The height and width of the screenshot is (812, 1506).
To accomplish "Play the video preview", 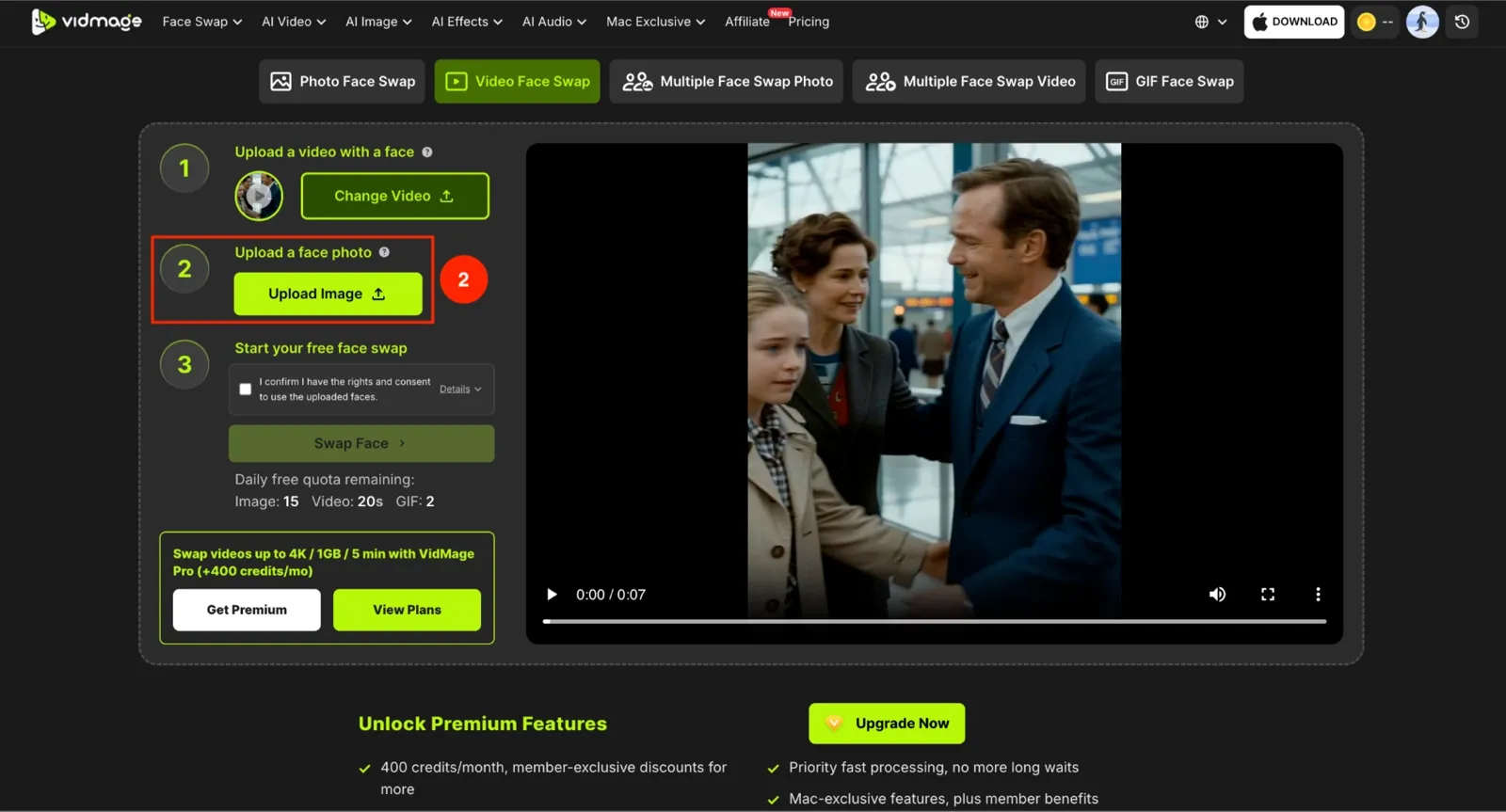I will (x=552, y=595).
